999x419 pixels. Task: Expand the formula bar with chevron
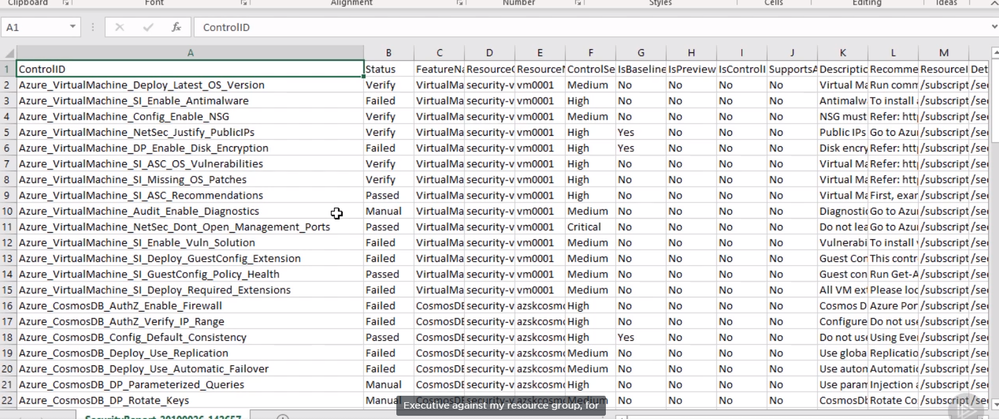[x=994, y=27]
